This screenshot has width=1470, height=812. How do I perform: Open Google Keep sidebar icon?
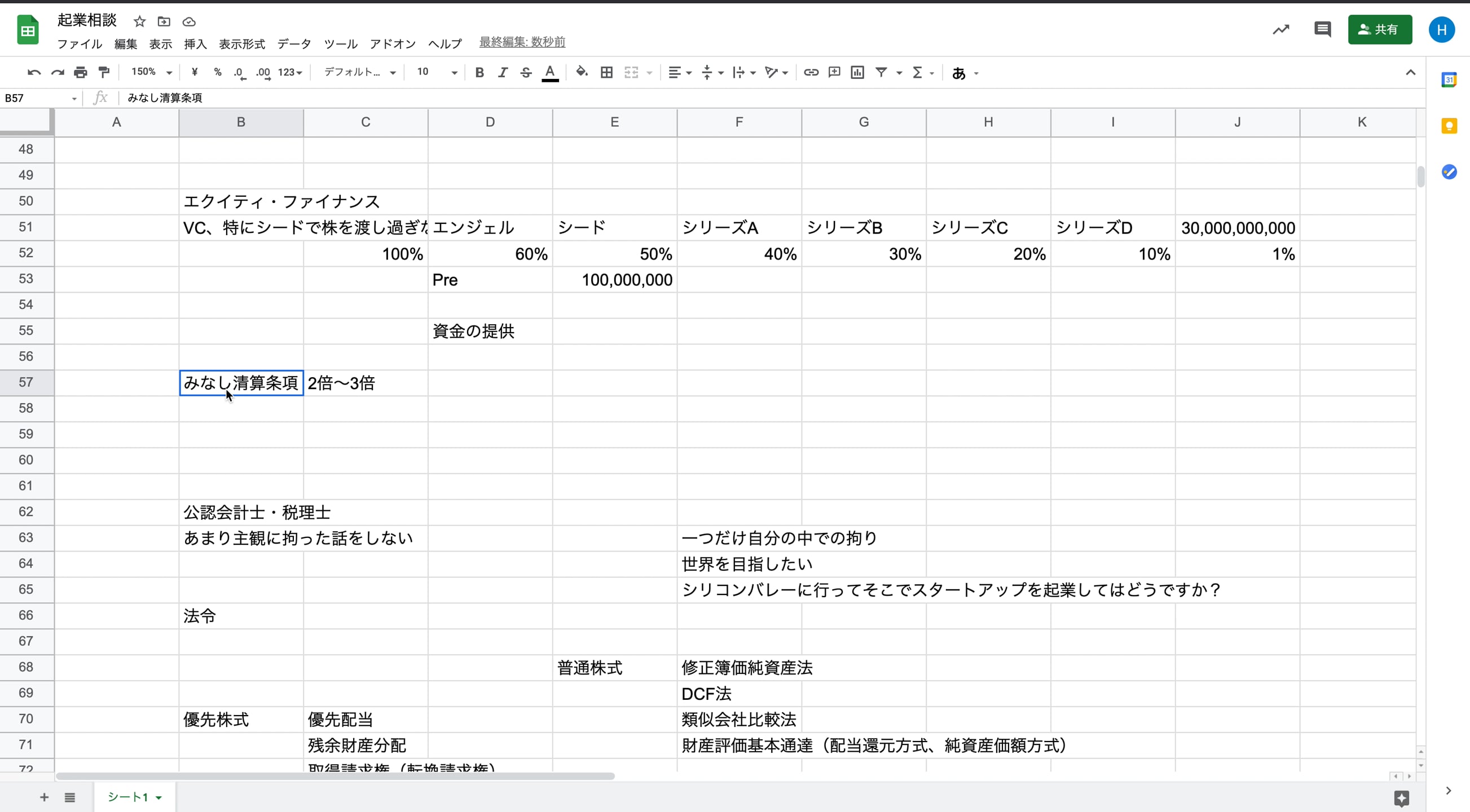coord(1449,126)
